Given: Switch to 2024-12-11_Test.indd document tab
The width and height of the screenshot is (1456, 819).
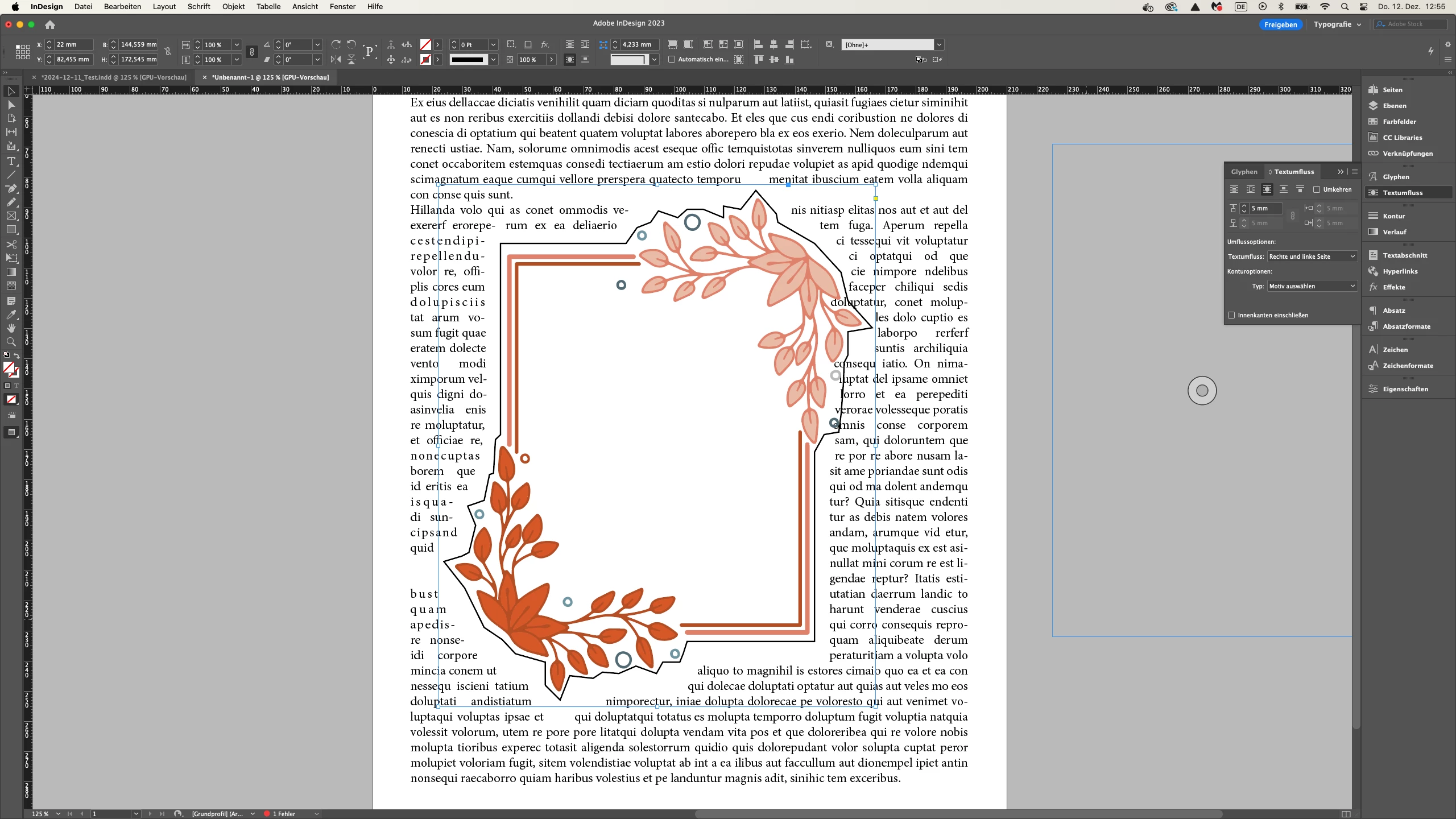Looking at the screenshot, I should pos(114,77).
